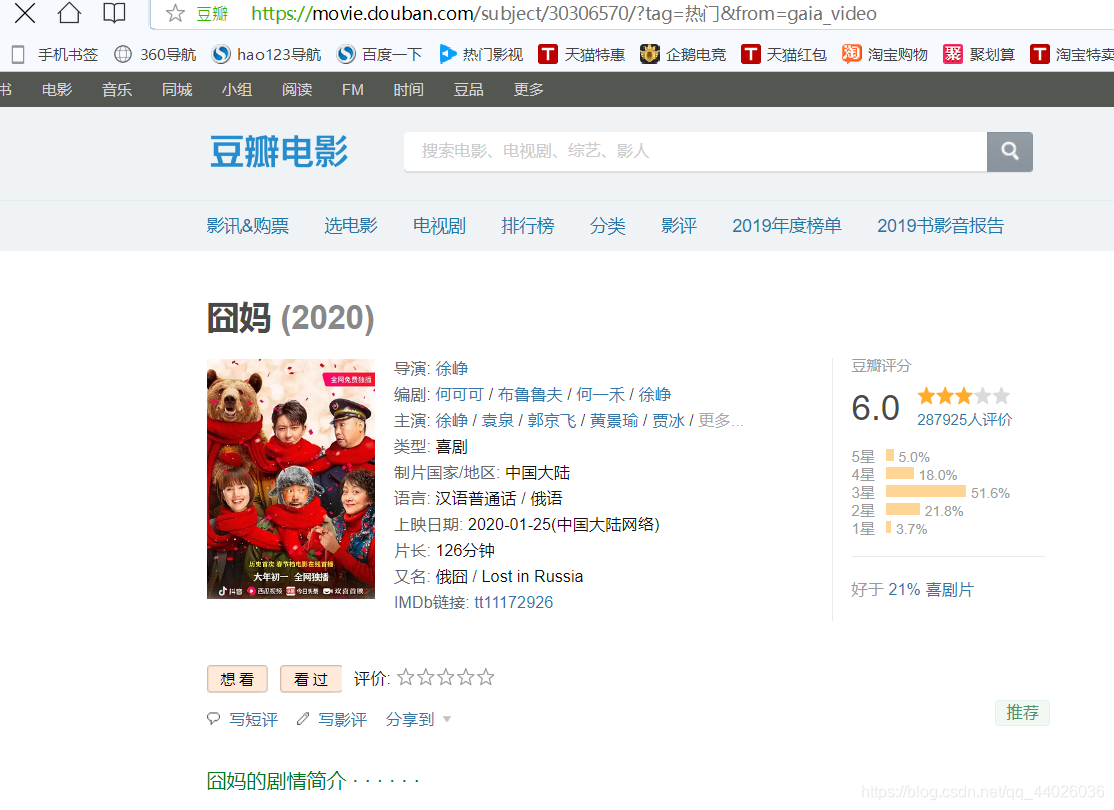
Task: Open 百度一下 bookmark
Action: pyautogui.click(x=379, y=55)
